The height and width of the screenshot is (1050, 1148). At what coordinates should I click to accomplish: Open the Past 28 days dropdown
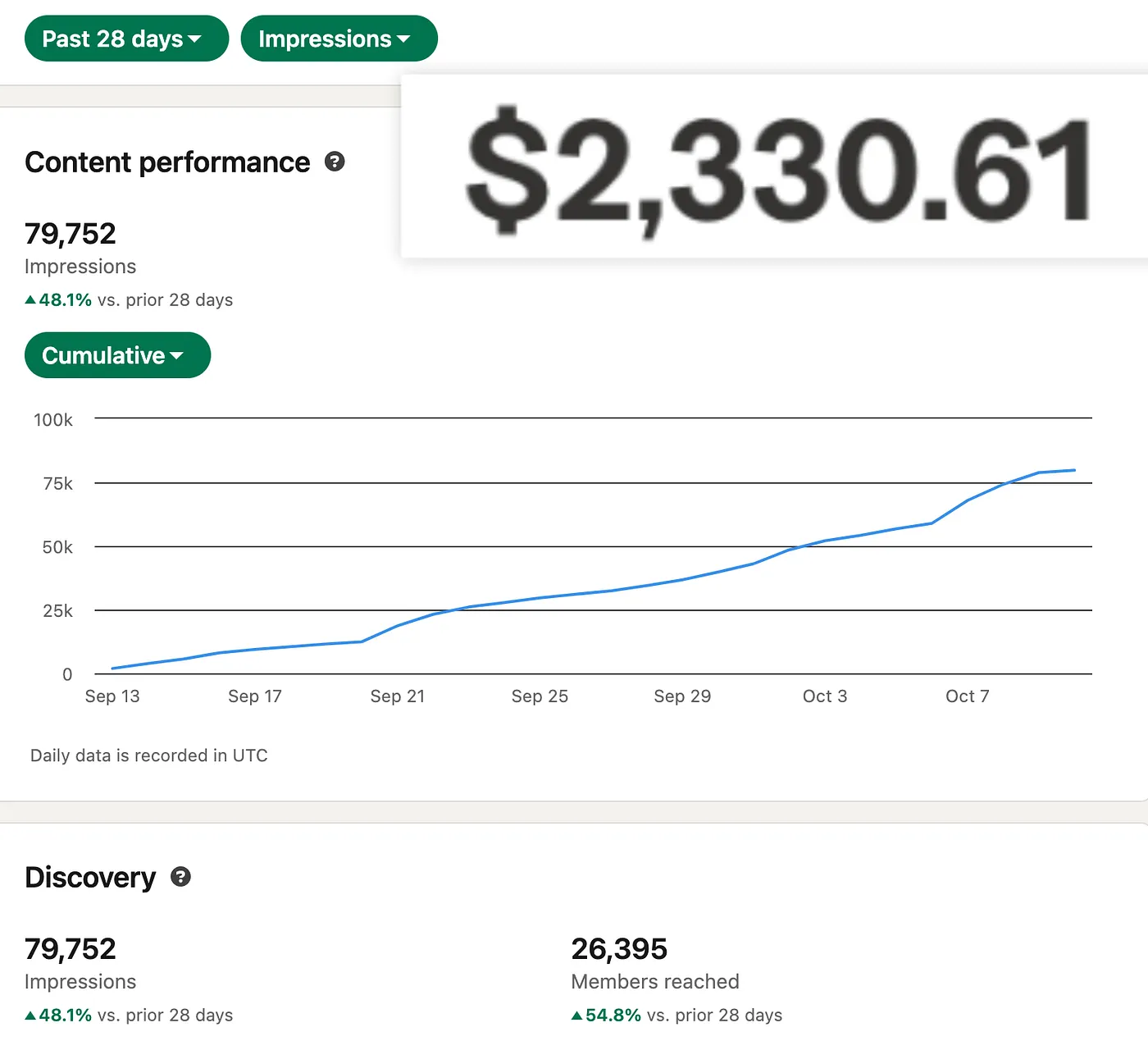click(x=126, y=39)
